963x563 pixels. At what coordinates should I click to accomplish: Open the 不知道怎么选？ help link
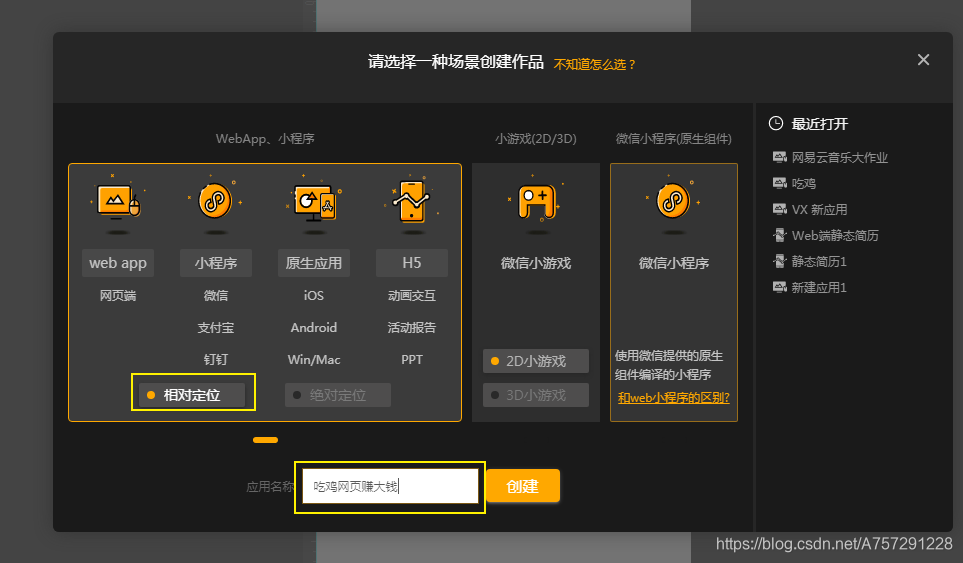(x=595, y=64)
